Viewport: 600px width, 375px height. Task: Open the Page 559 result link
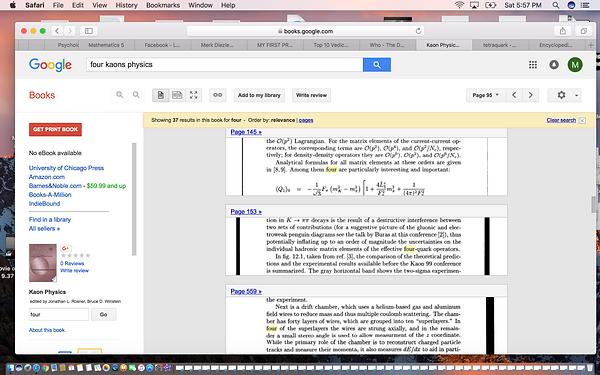246,292
